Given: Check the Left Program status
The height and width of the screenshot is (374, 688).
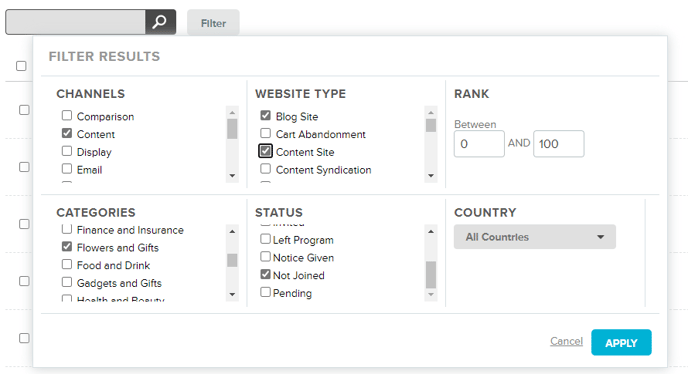Looking at the screenshot, I should point(265,239).
